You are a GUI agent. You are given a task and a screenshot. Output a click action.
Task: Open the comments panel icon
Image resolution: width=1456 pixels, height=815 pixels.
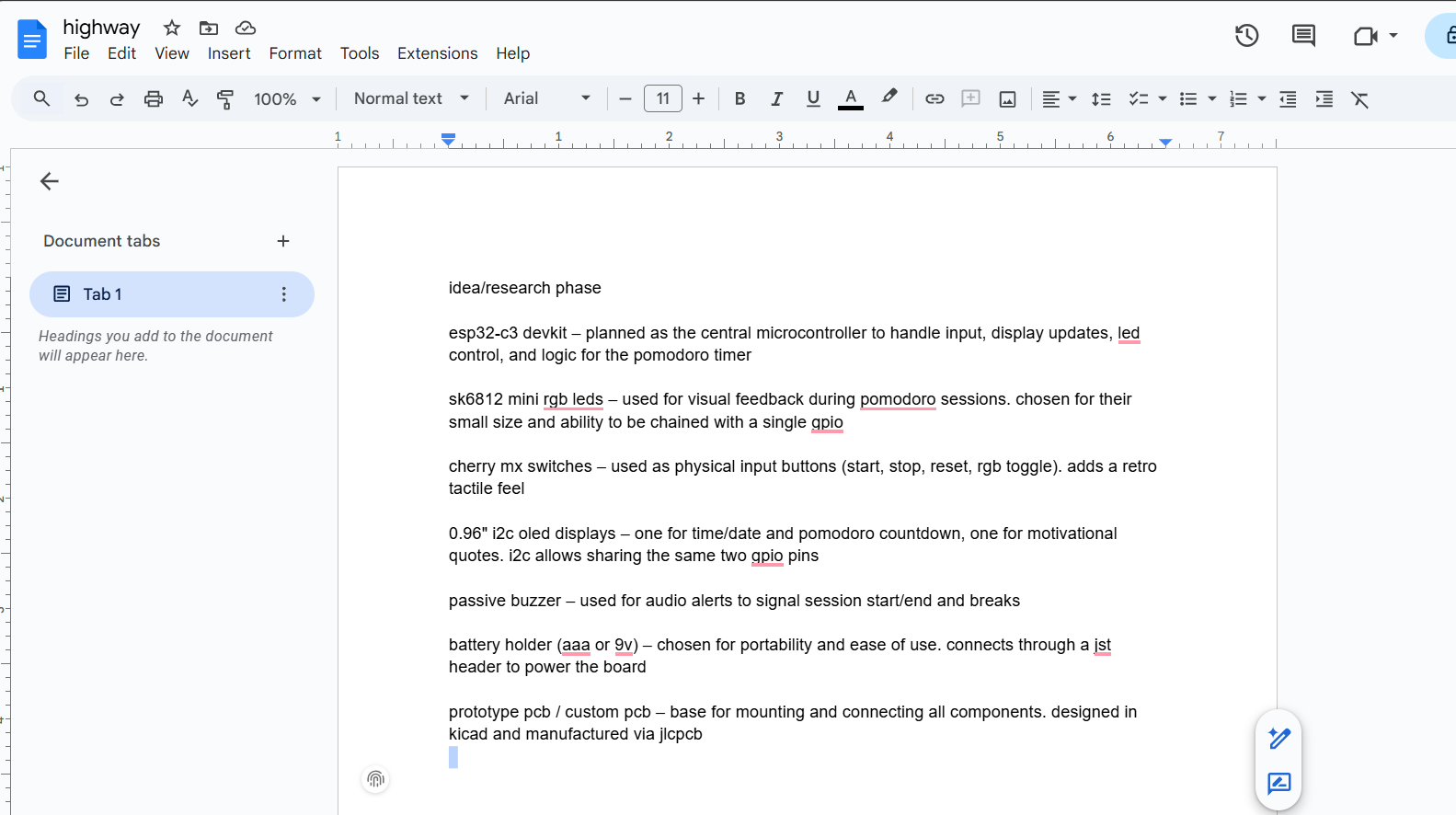[x=1303, y=36]
